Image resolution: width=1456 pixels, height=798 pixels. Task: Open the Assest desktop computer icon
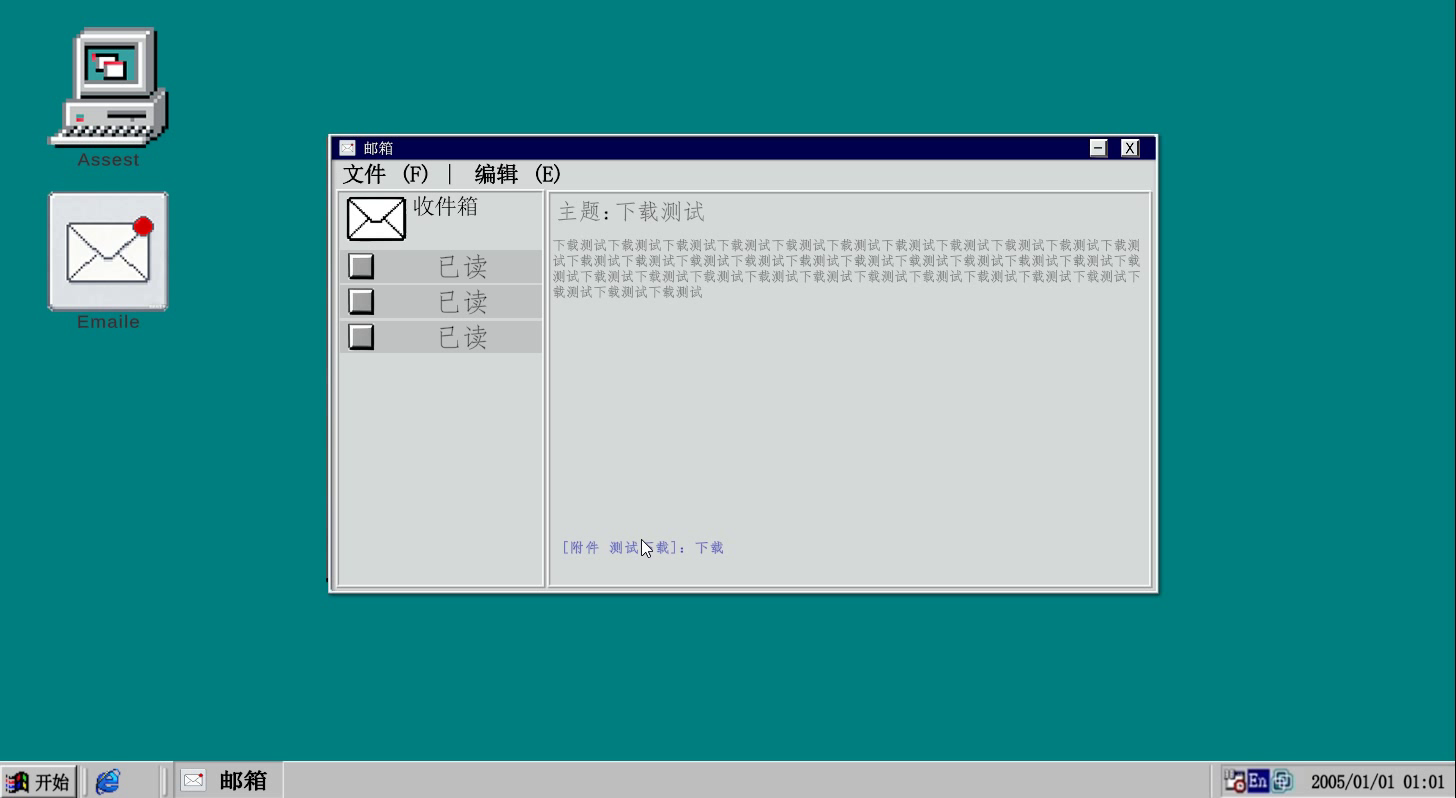coord(108,88)
